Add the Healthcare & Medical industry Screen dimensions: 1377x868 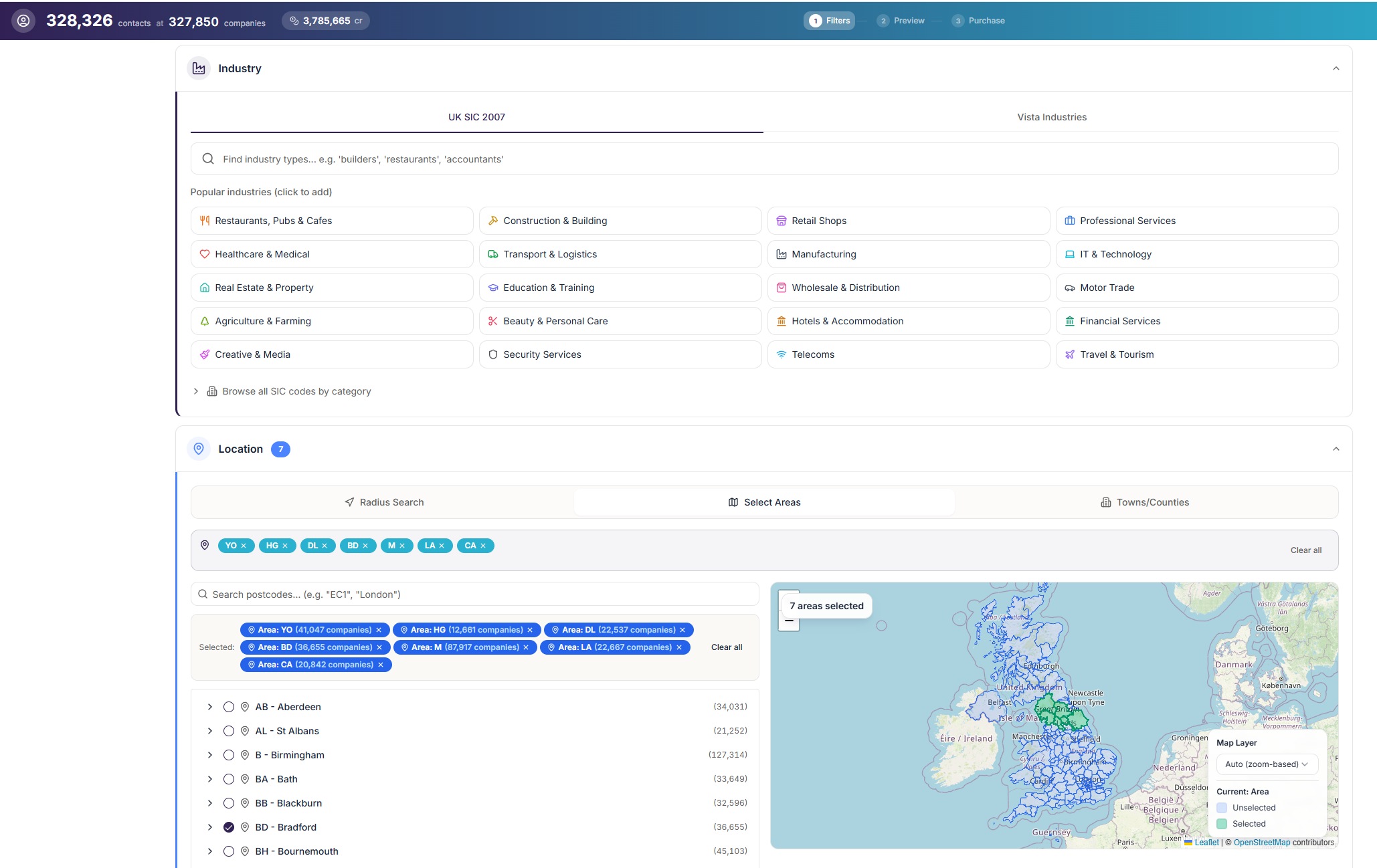pos(332,253)
